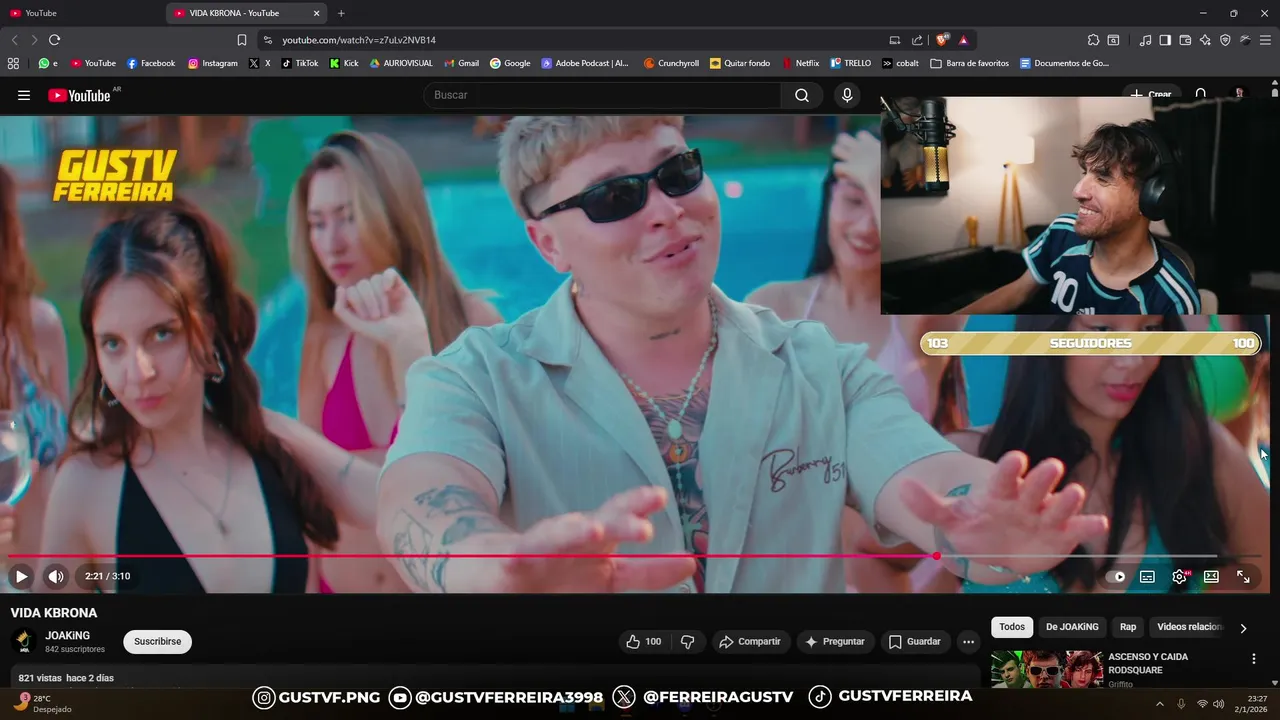Click the search magnifier button

pyautogui.click(x=802, y=95)
